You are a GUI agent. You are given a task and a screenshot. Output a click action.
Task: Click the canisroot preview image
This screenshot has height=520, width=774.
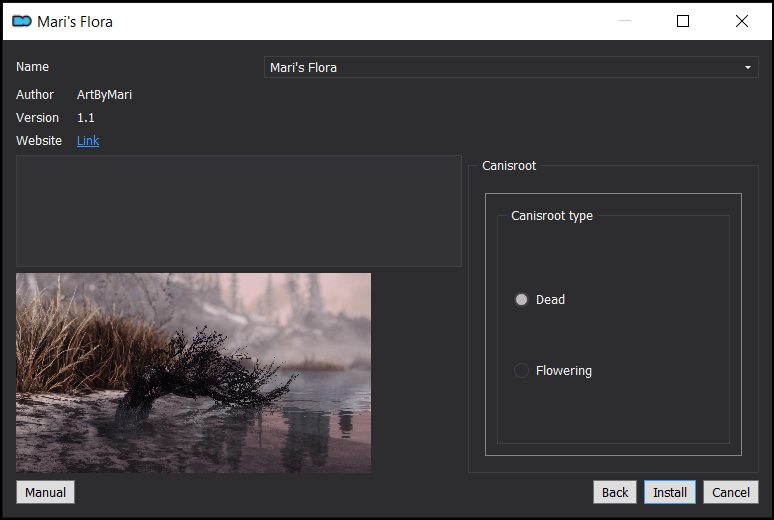[x=194, y=373]
